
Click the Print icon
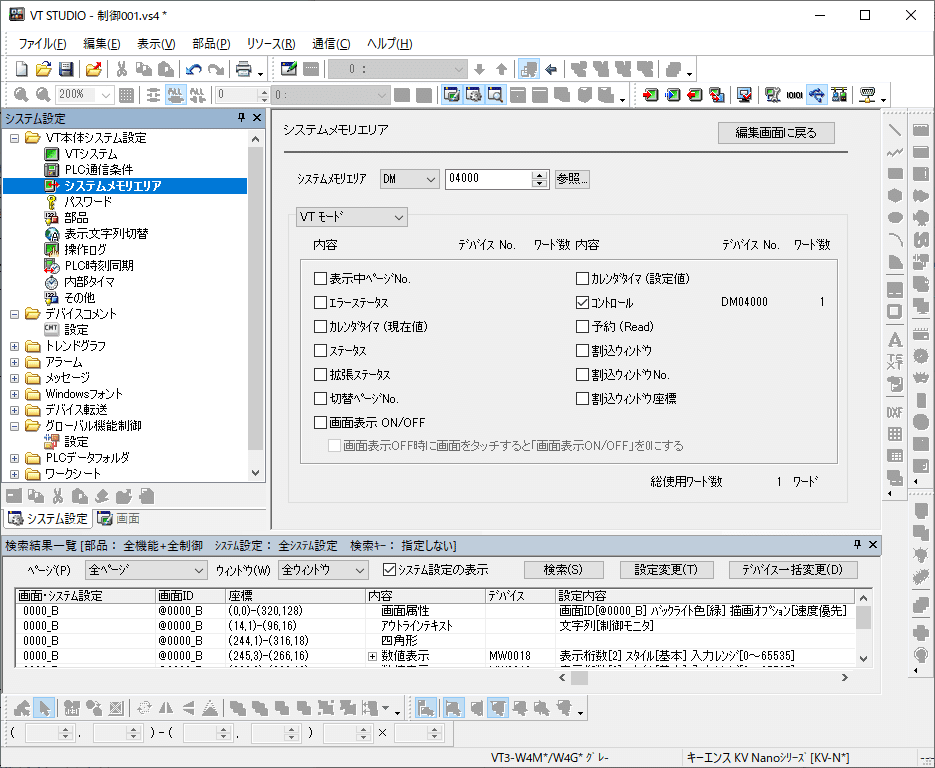pyautogui.click(x=244, y=69)
